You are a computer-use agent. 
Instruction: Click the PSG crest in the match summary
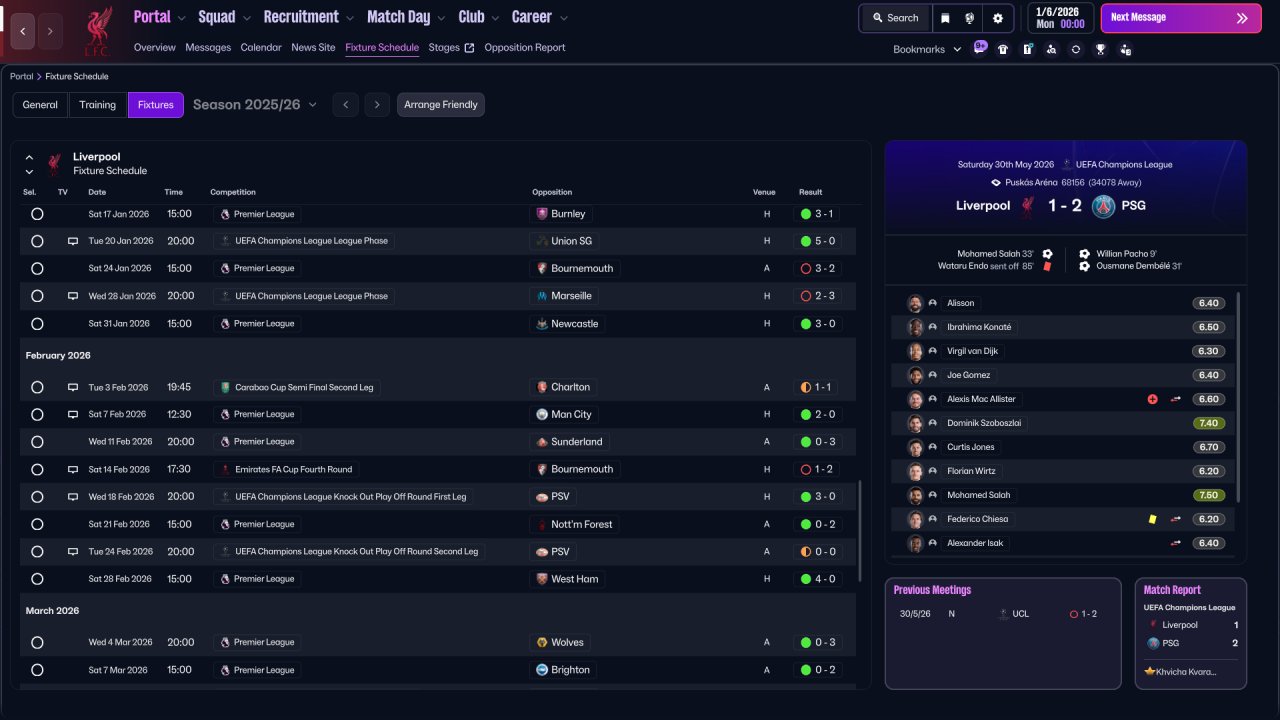(1103, 206)
